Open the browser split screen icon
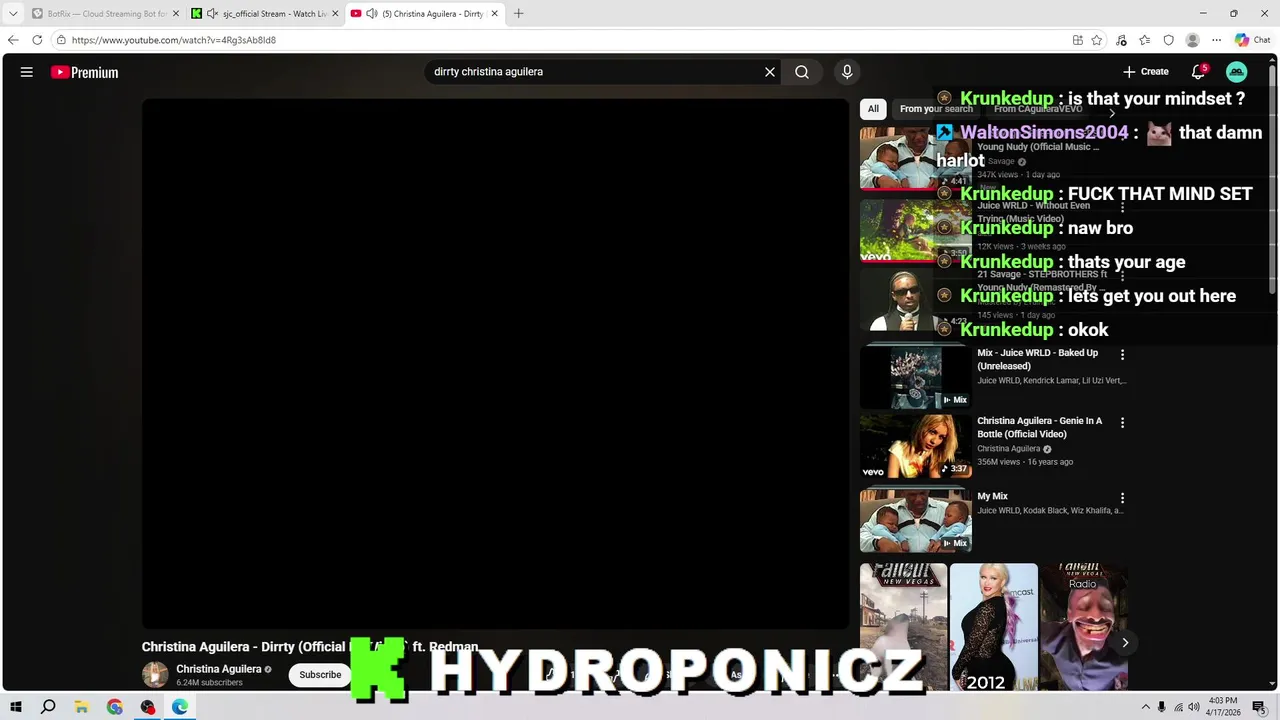Viewport: 1280px width, 720px height. pyautogui.click(x=1077, y=40)
